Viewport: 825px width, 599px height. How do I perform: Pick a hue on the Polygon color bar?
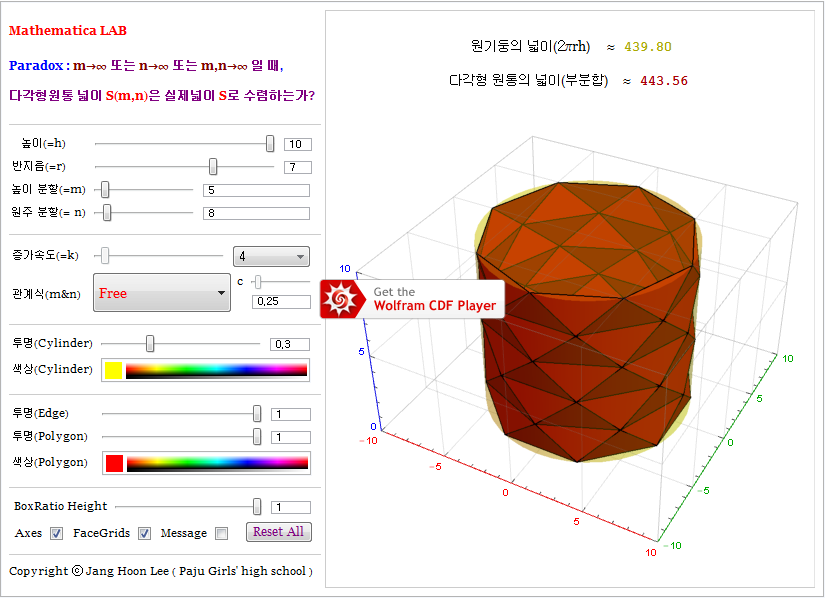[217, 463]
